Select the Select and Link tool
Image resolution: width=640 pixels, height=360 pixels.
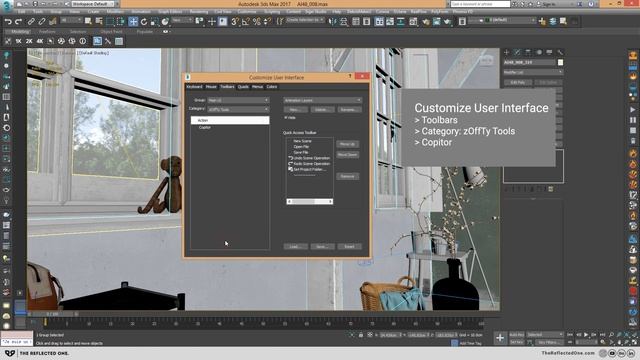coord(31,21)
